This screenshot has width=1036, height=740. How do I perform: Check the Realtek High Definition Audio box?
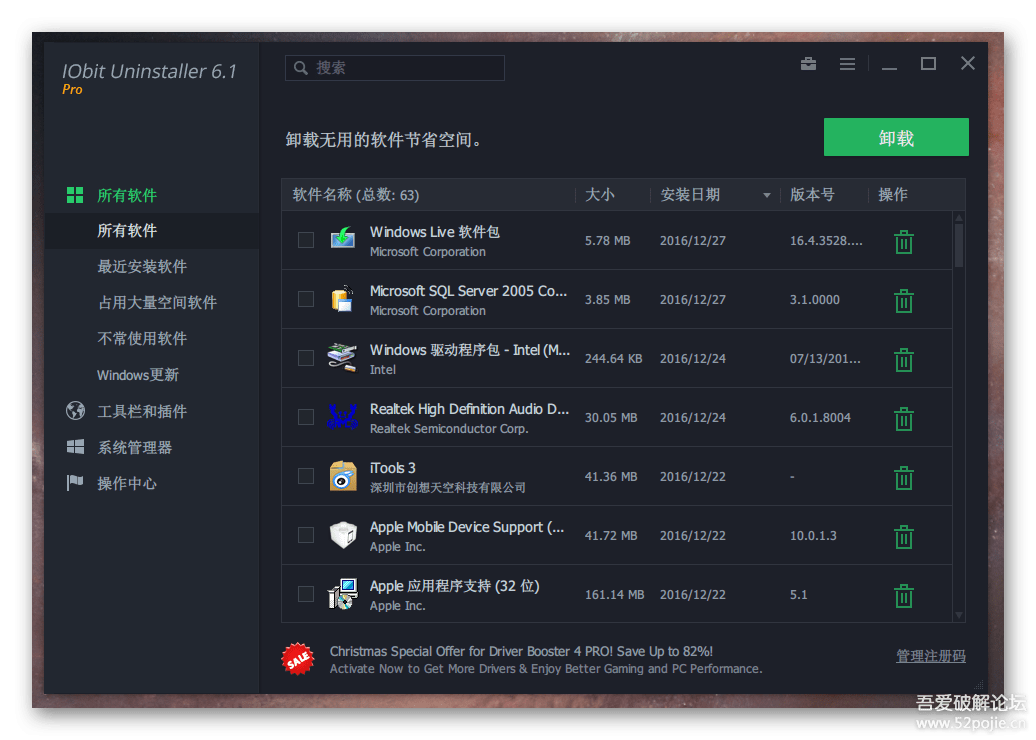point(305,417)
